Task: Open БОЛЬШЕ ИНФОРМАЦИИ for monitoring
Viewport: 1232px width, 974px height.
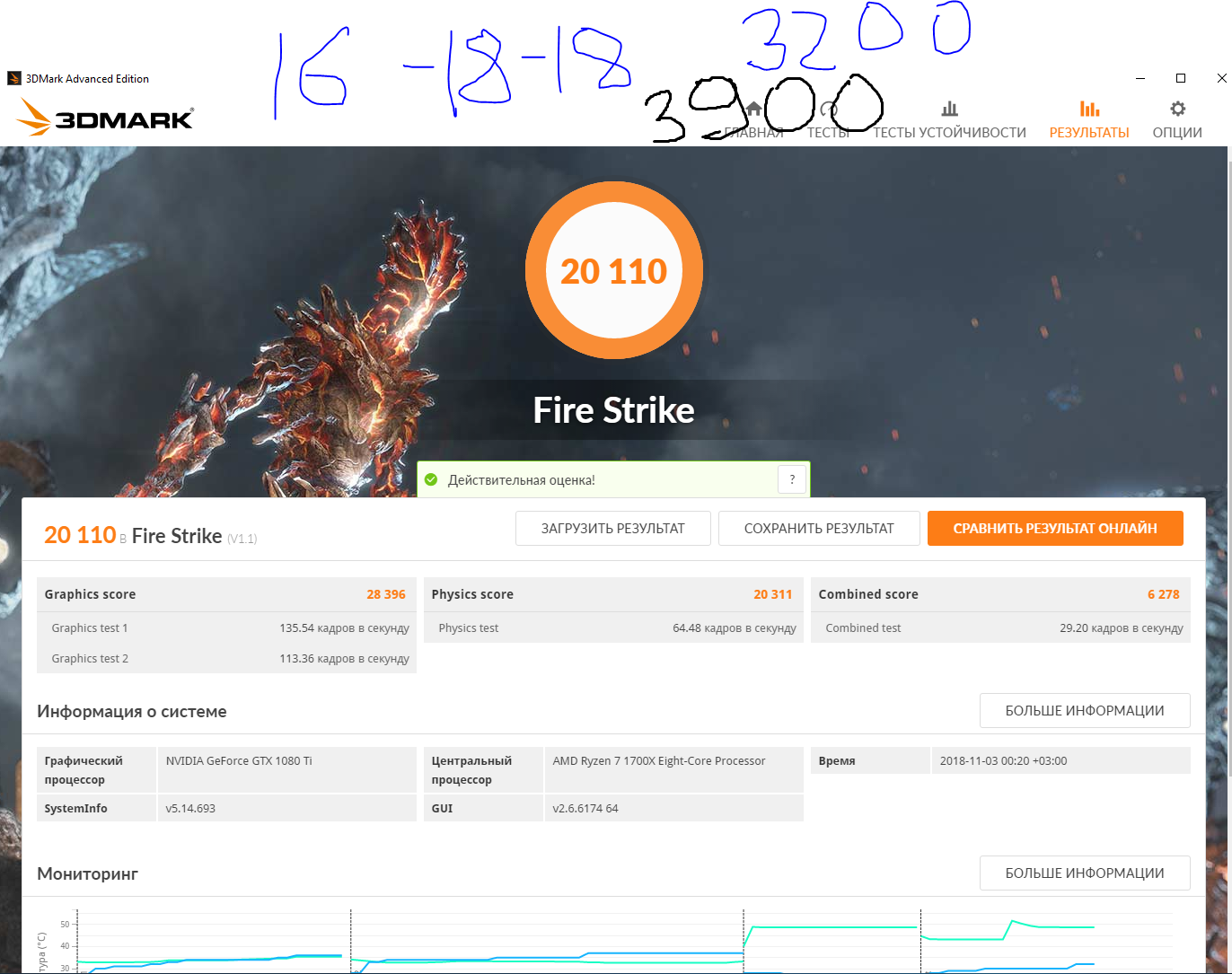Action: [x=1085, y=873]
